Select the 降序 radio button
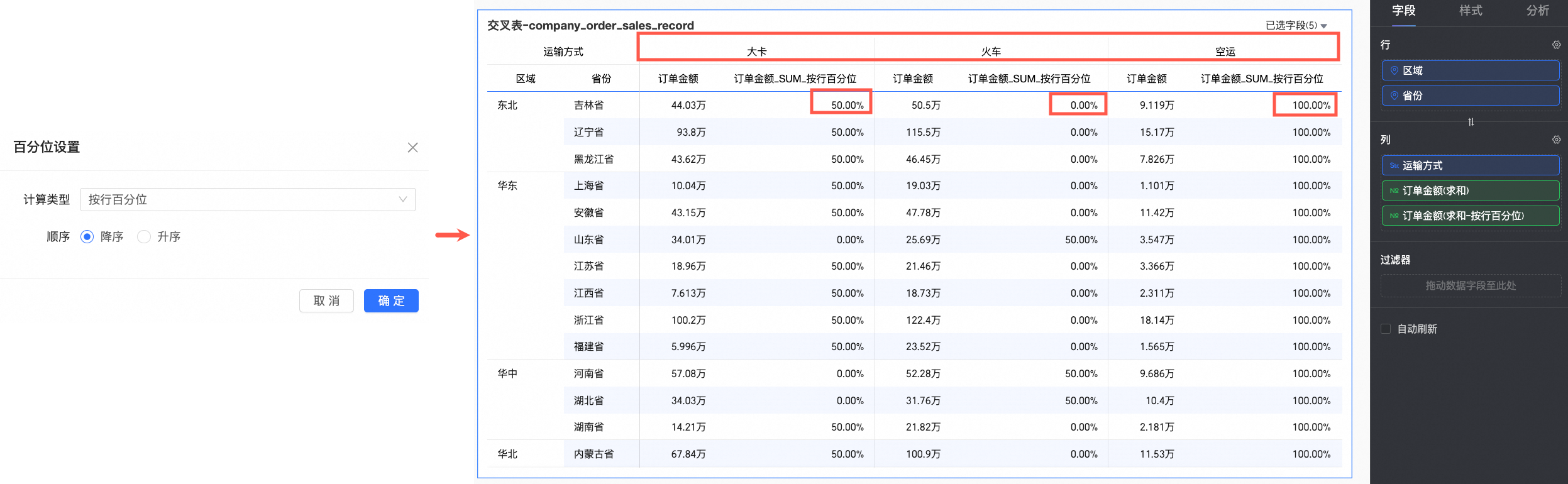Image resolution: width=1568 pixels, height=484 pixels. 87,237
